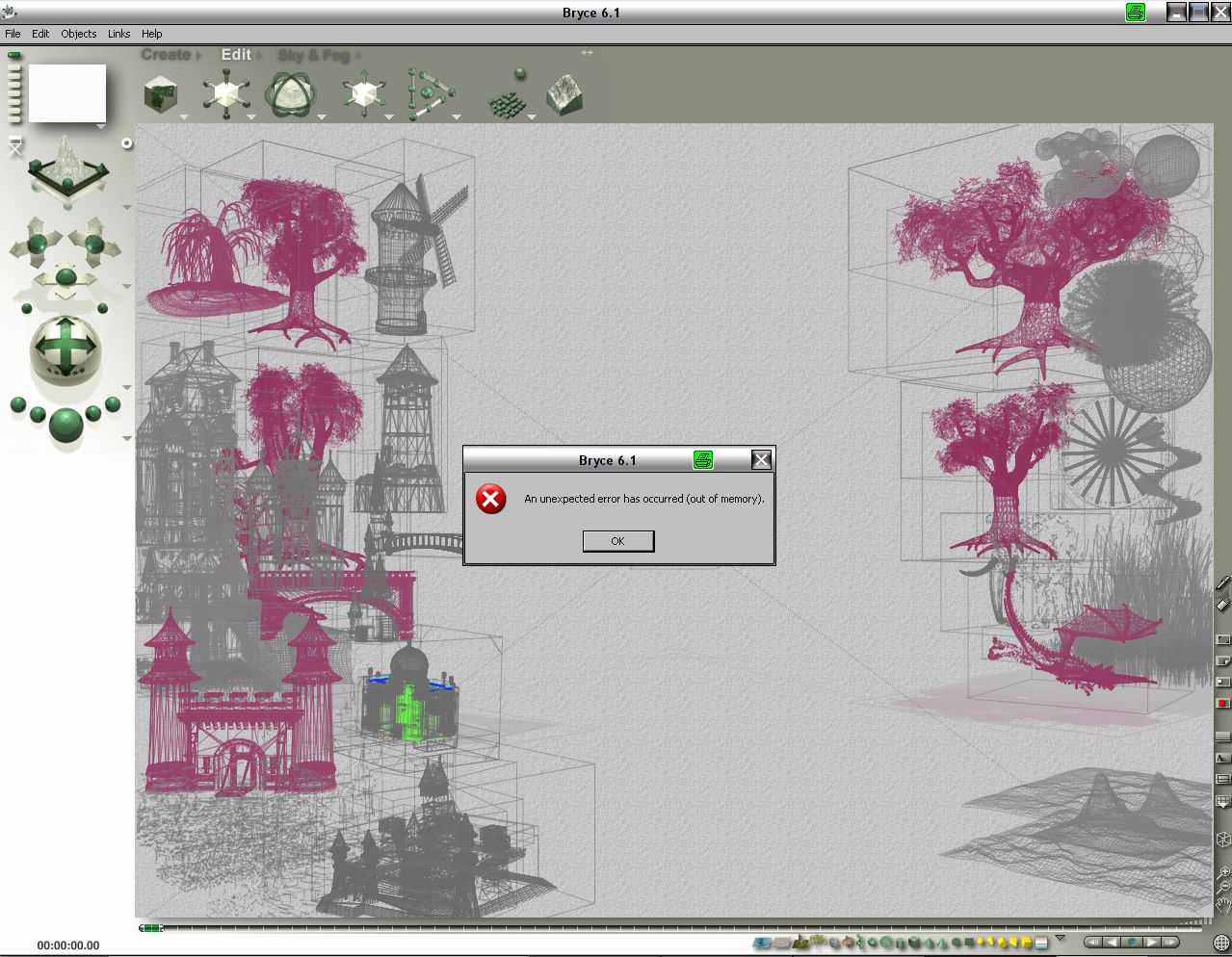1232x957 pixels.
Task: Expand the Rotate tool dropdown triangle
Action: click(322, 116)
